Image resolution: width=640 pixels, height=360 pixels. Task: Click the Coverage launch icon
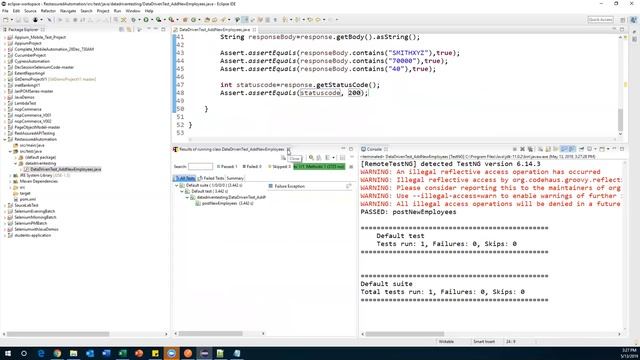(x=159, y=20)
